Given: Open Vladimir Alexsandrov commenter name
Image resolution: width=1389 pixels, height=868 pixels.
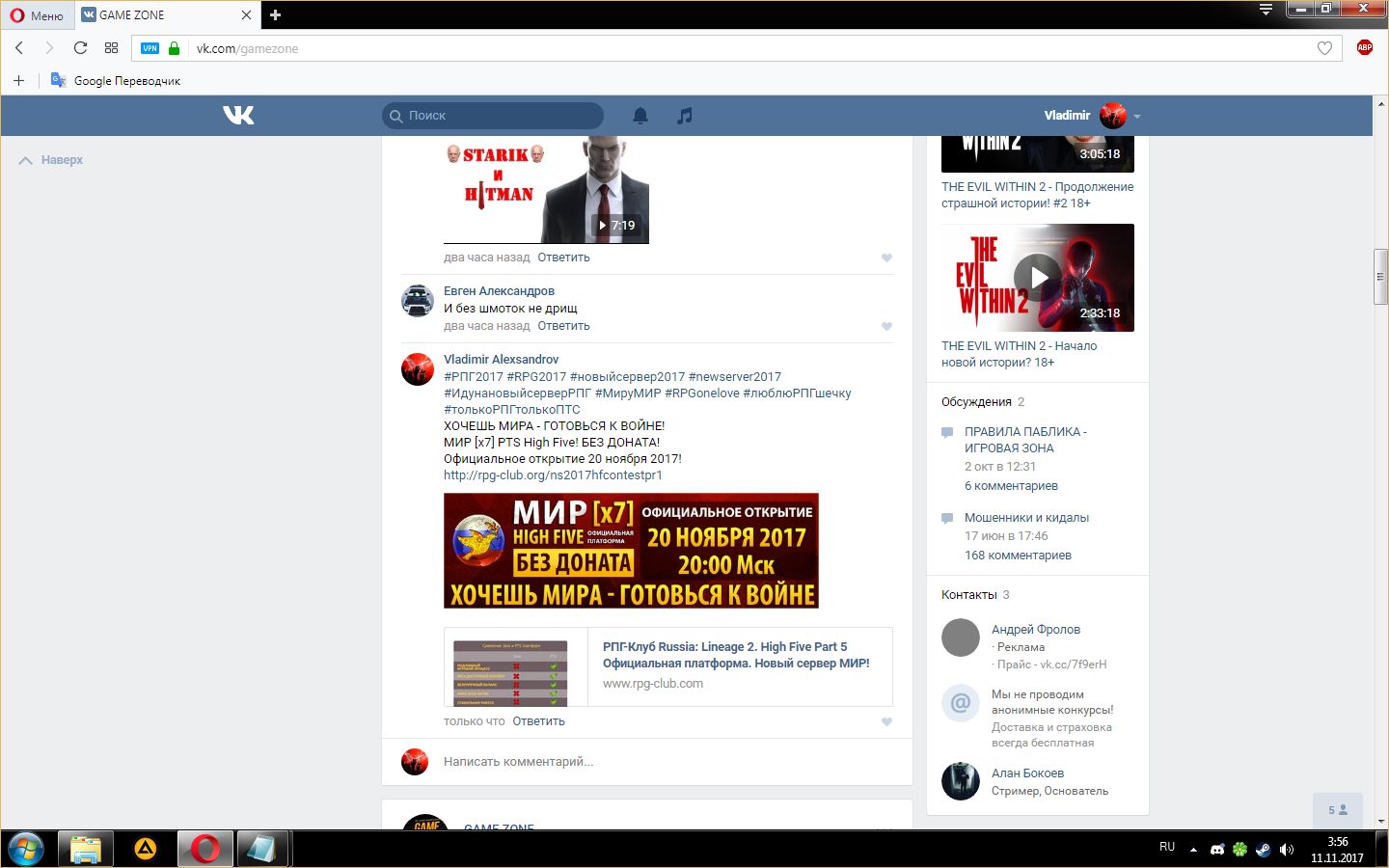Looking at the screenshot, I should click(501, 360).
